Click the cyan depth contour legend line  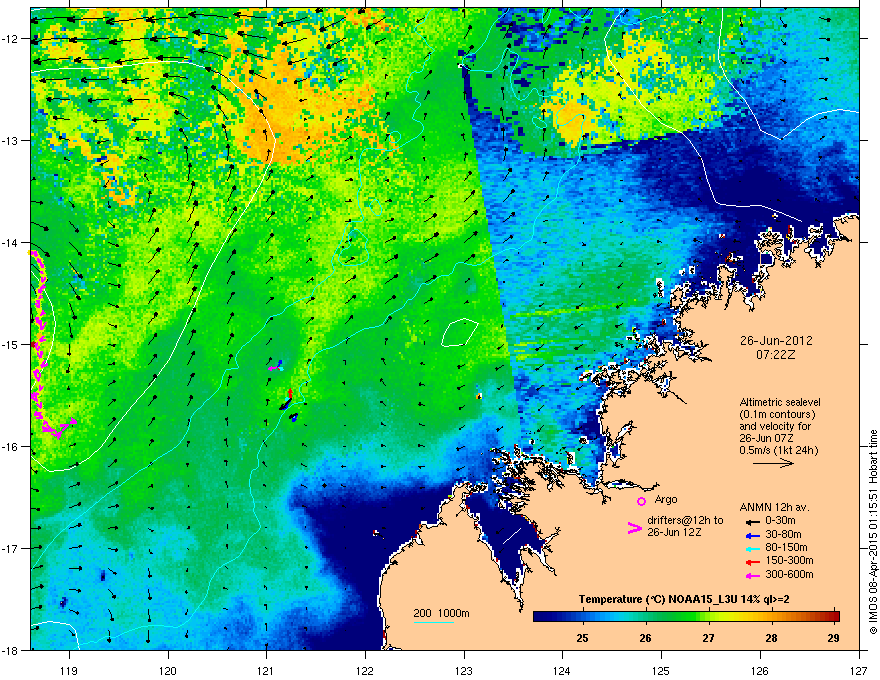434,622
